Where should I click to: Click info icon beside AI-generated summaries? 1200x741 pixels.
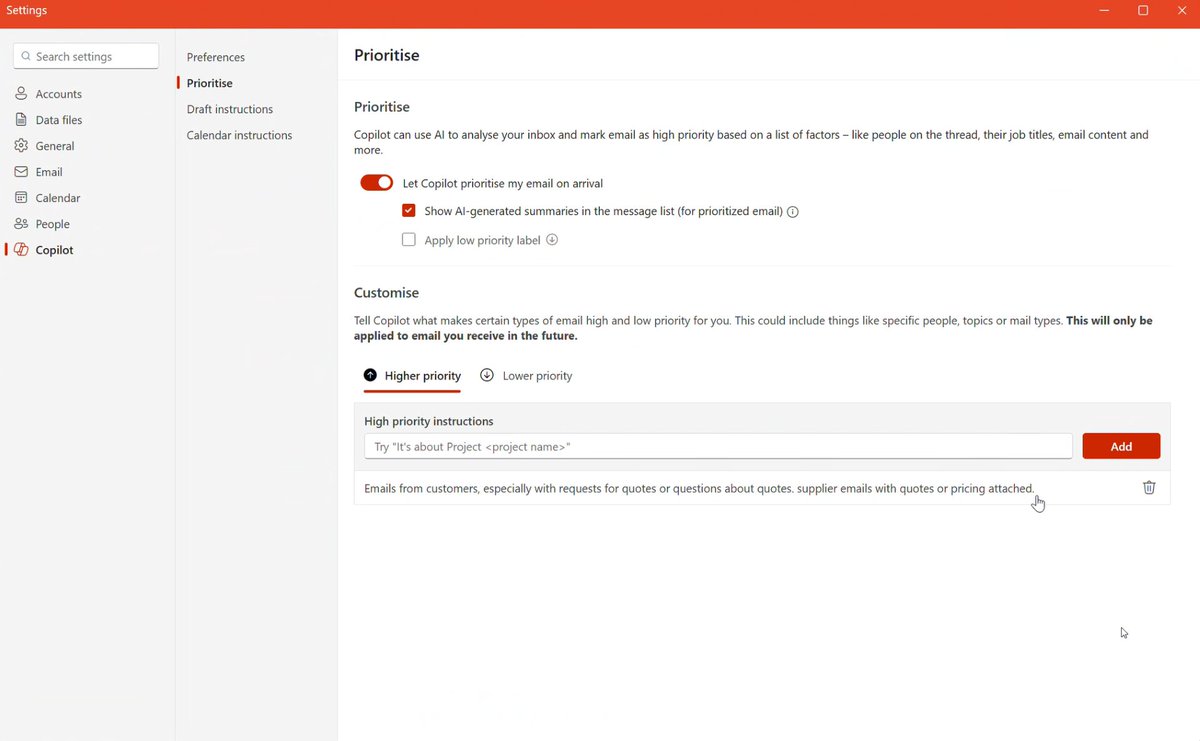[x=793, y=212]
